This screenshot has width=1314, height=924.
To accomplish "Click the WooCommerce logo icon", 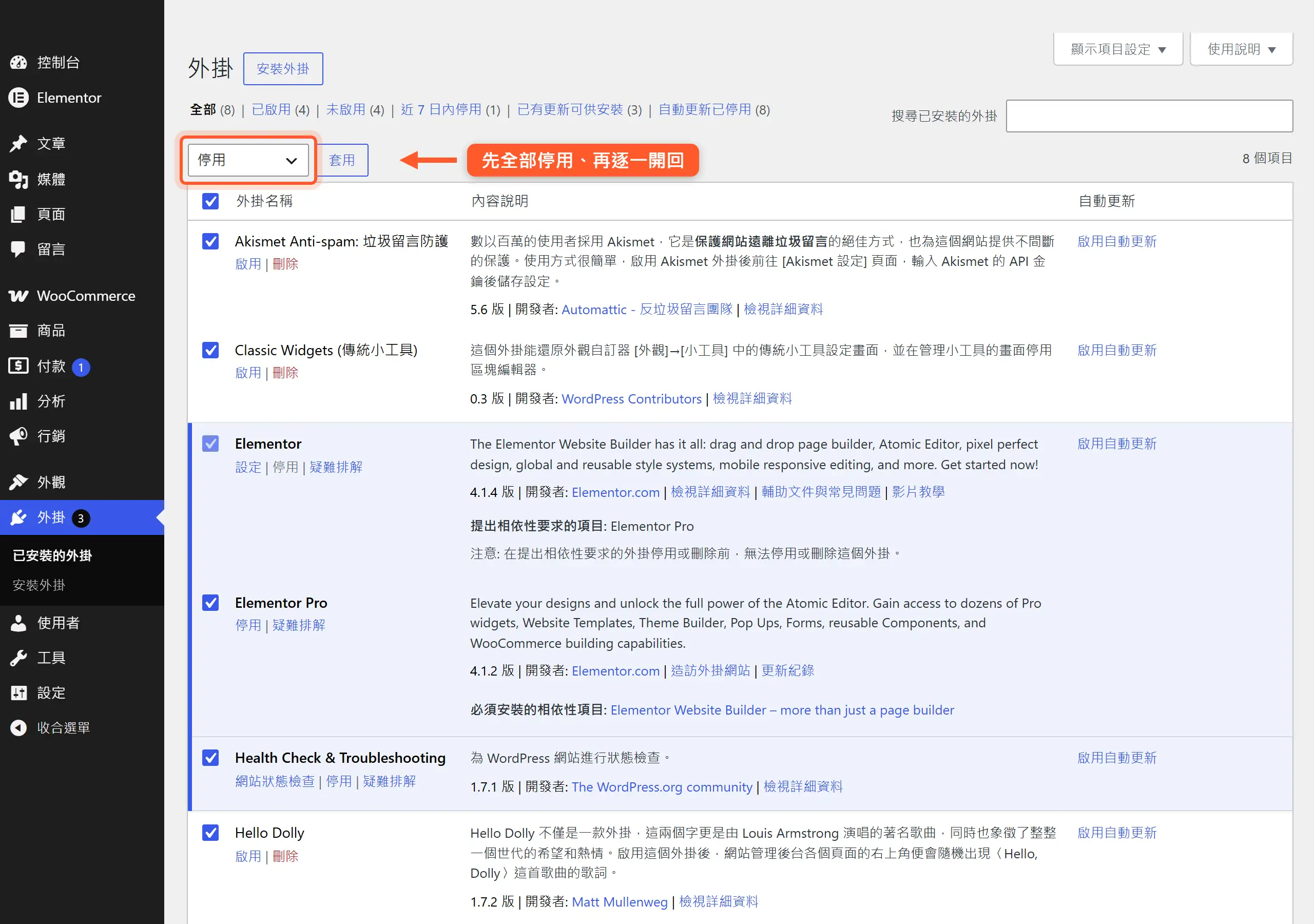I will coord(18,296).
